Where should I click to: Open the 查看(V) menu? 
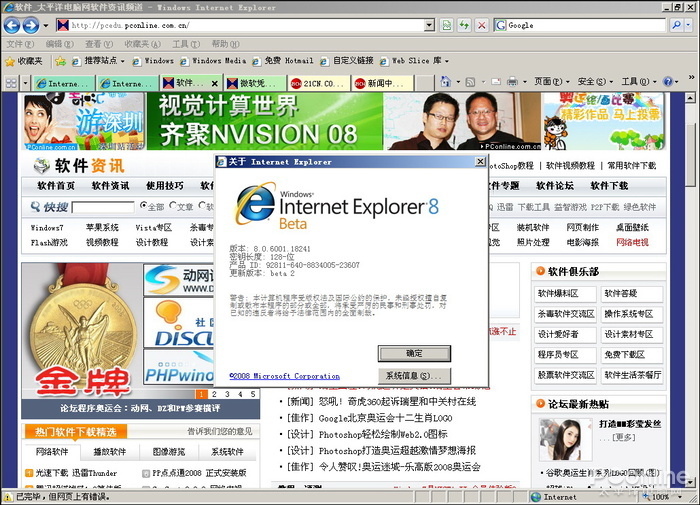[x=94, y=44]
